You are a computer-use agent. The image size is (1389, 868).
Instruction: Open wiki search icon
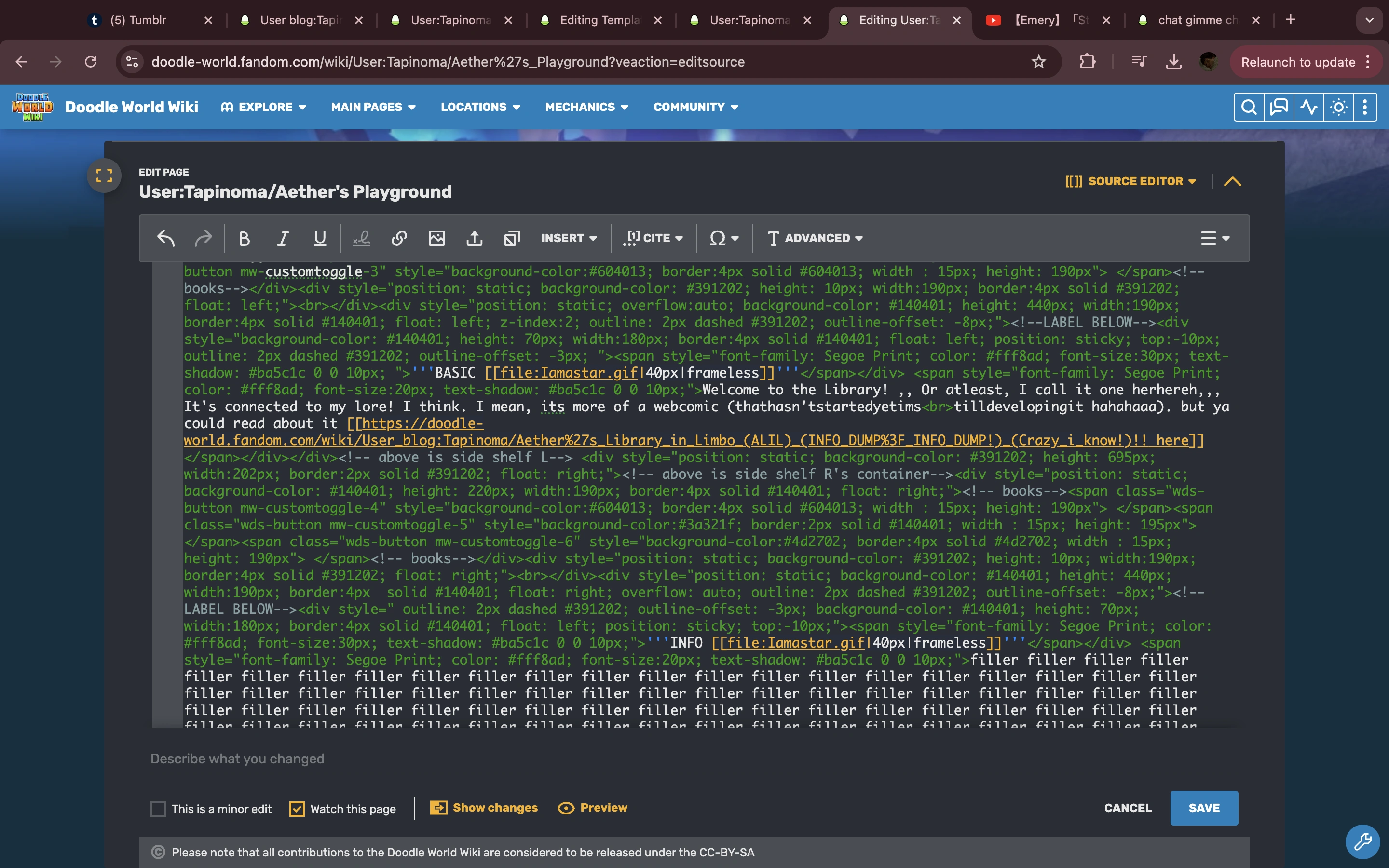point(1248,108)
